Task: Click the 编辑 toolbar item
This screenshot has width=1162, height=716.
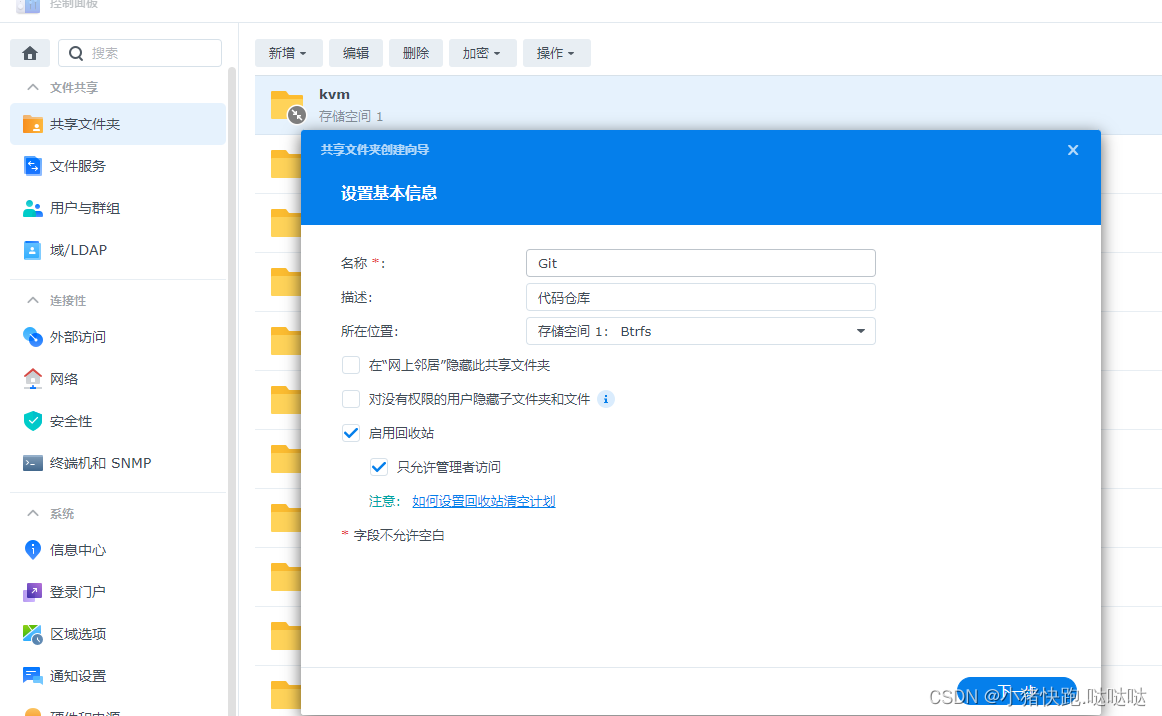Action: 355,52
